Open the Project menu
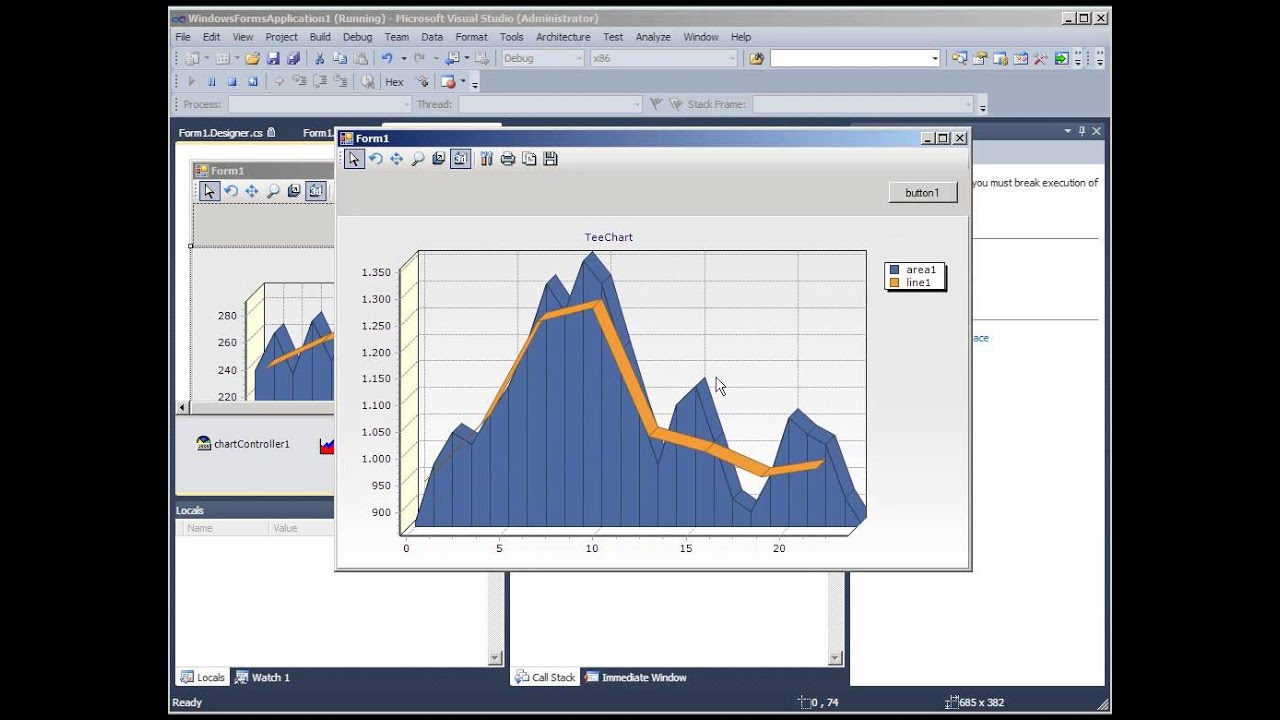 (x=281, y=37)
